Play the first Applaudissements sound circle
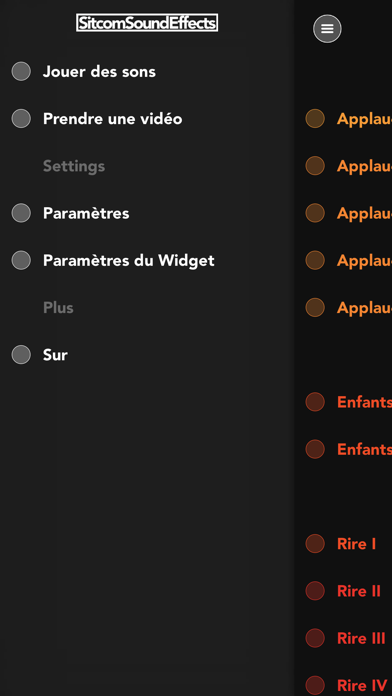This screenshot has width=392, height=696. [315, 119]
